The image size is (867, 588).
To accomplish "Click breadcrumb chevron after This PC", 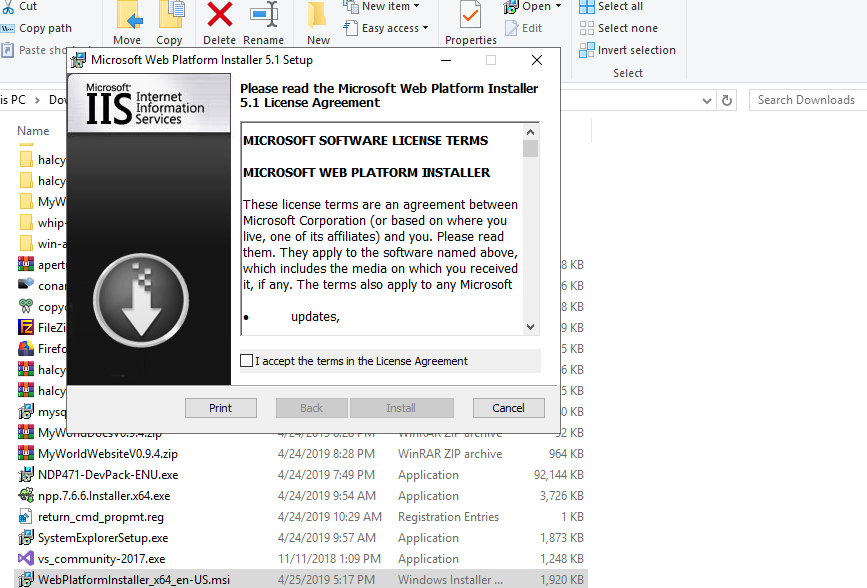I will tap(37, 100).
